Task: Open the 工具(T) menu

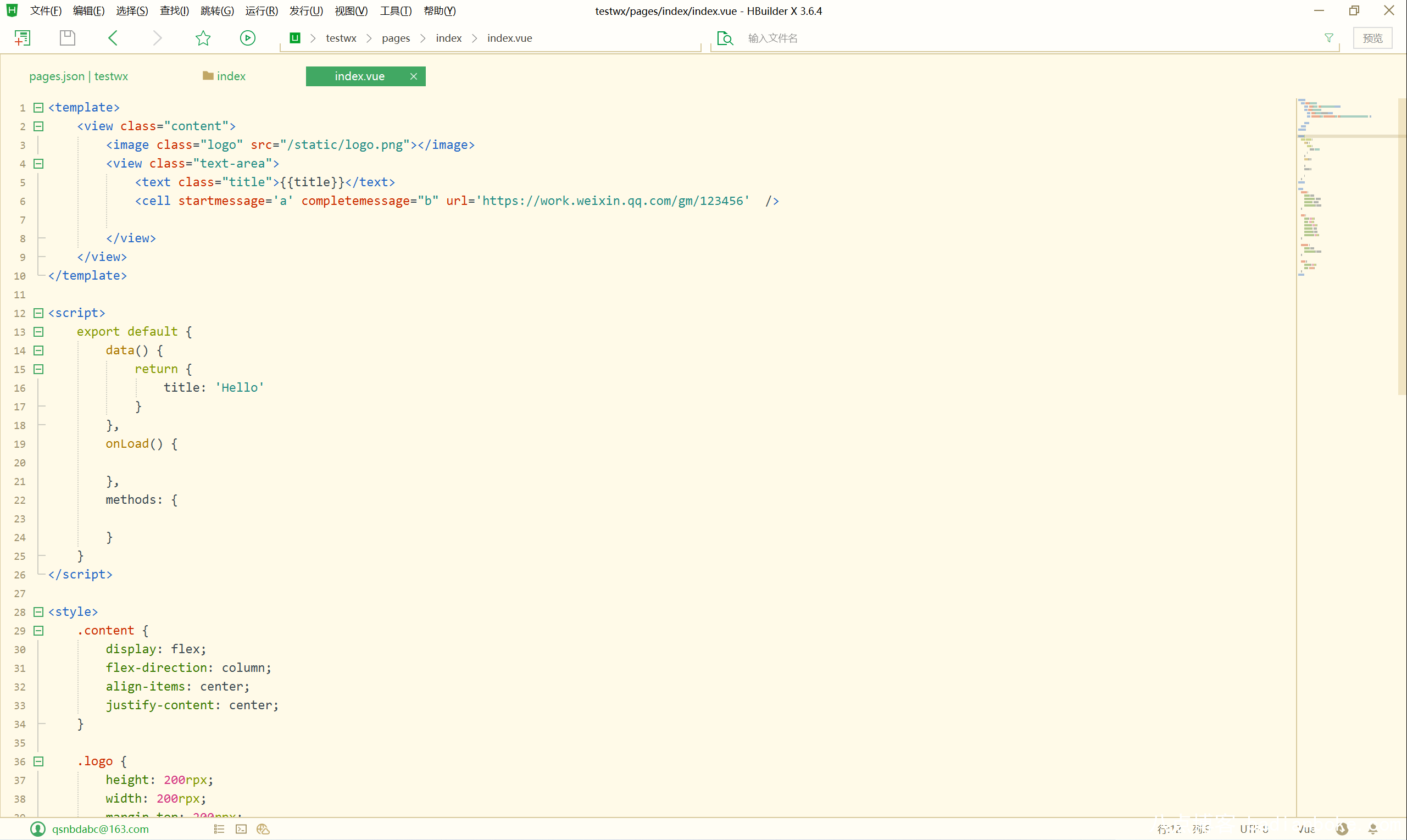Action: click(x=396, y=11)
